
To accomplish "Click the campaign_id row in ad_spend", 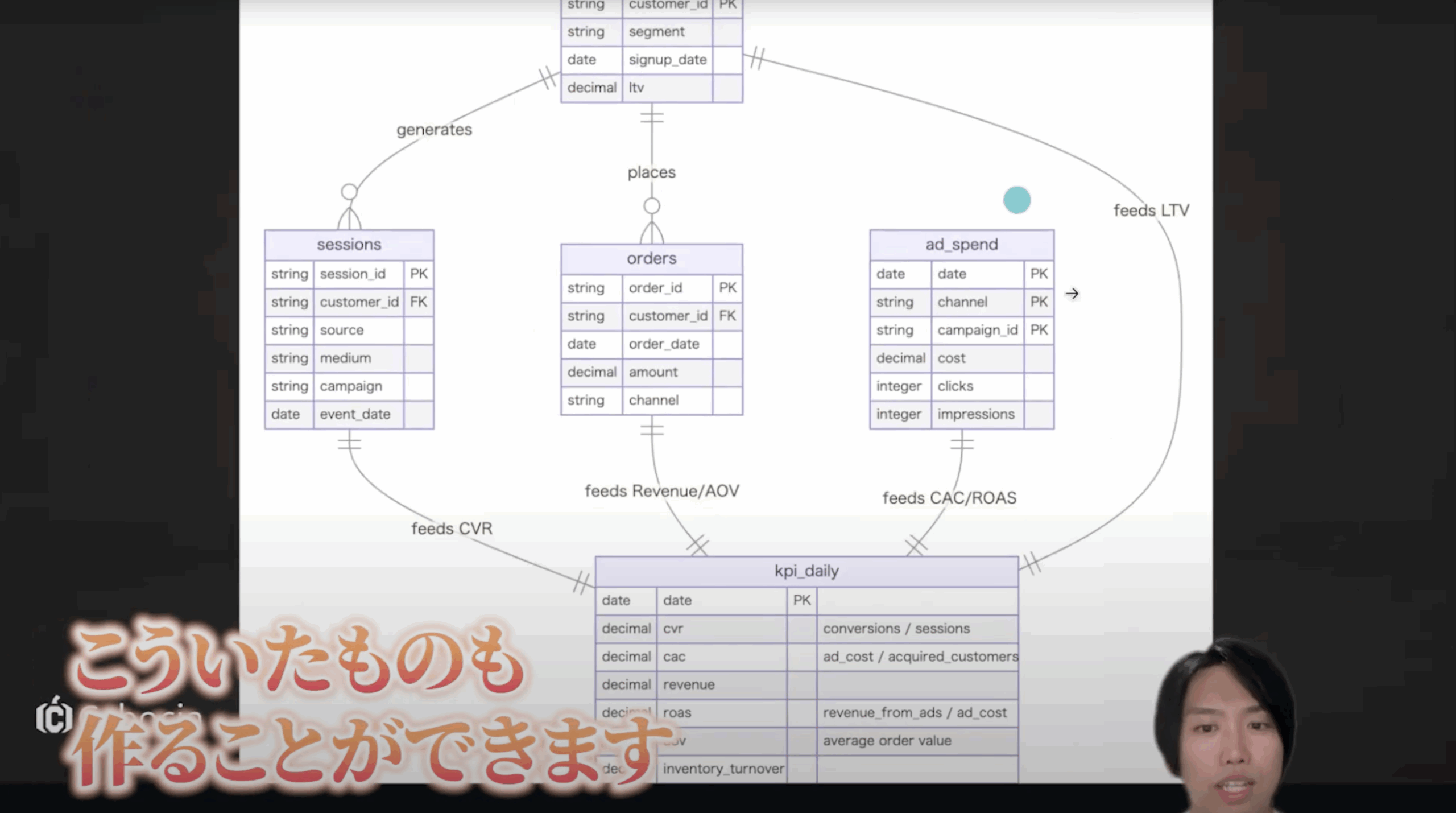I will [977, 330].
